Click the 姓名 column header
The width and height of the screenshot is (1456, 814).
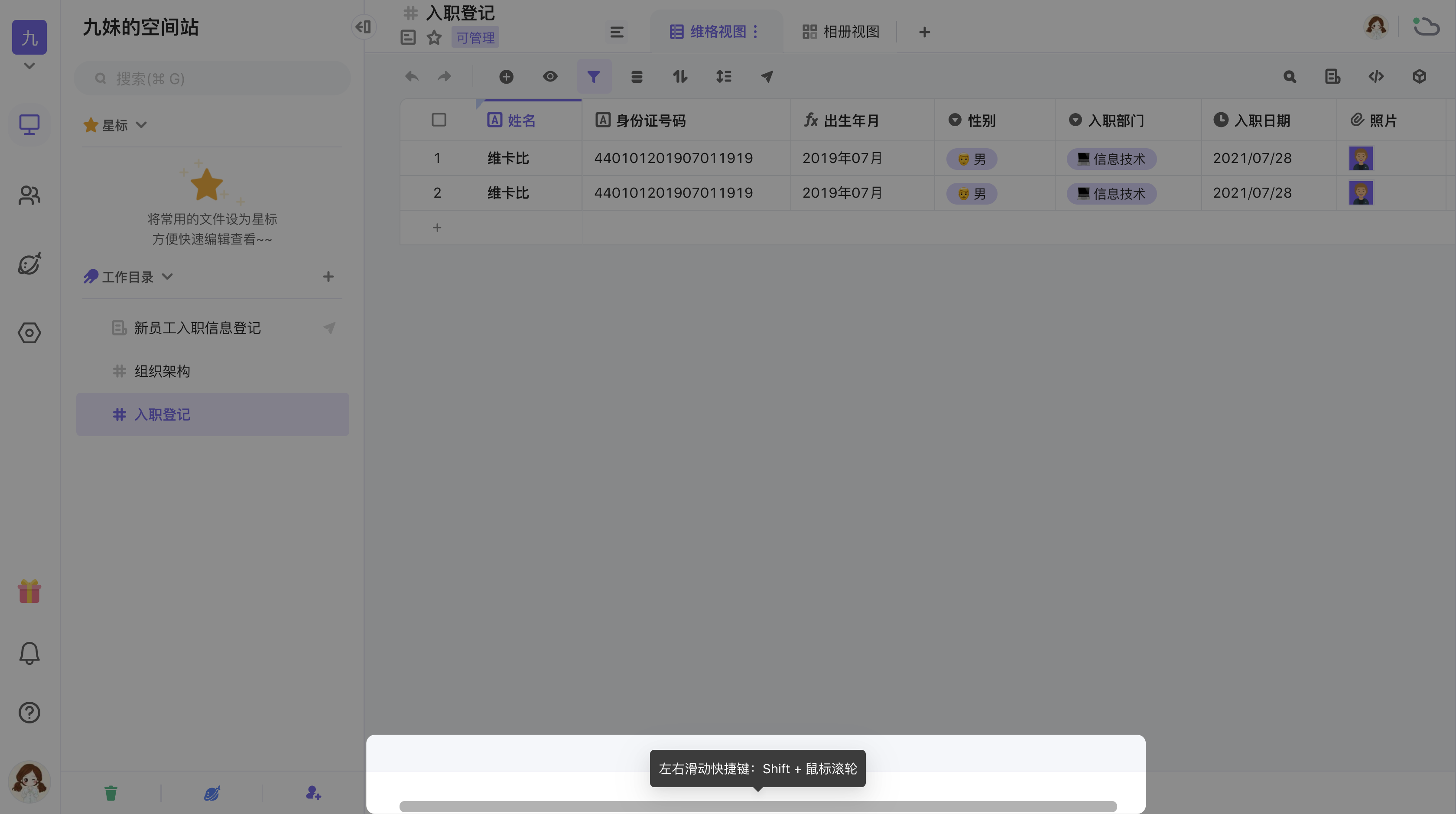(x=530, y=120)
